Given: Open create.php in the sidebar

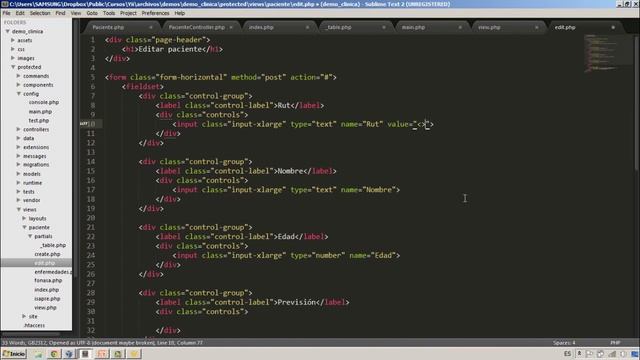Looking at the screenshot, I should pos(47,254).
